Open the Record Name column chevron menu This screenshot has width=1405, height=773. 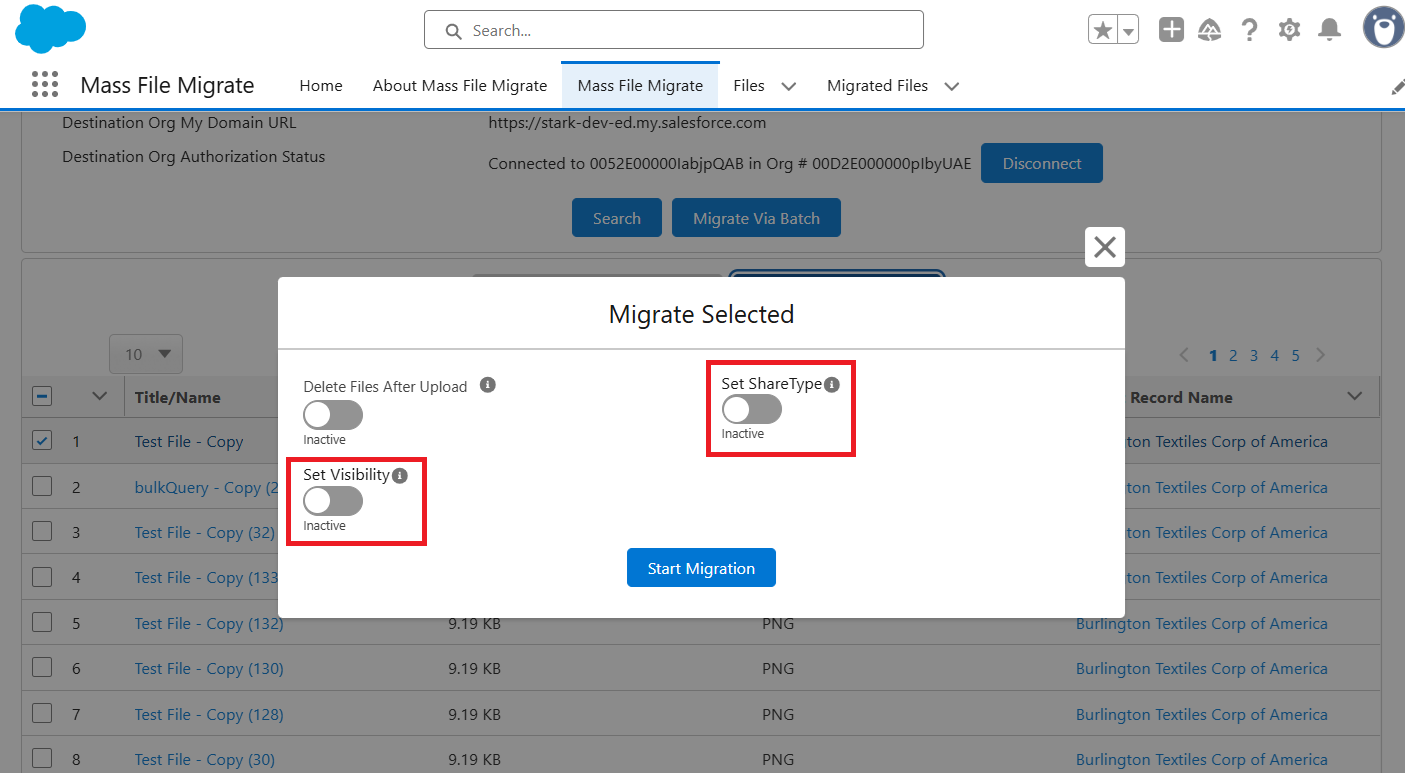(1355, 396)
